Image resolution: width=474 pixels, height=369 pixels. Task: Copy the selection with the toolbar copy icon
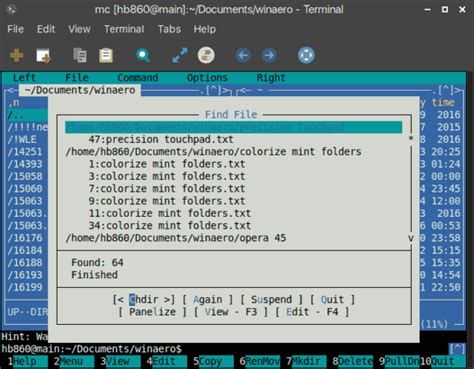[x=80, y=55]
